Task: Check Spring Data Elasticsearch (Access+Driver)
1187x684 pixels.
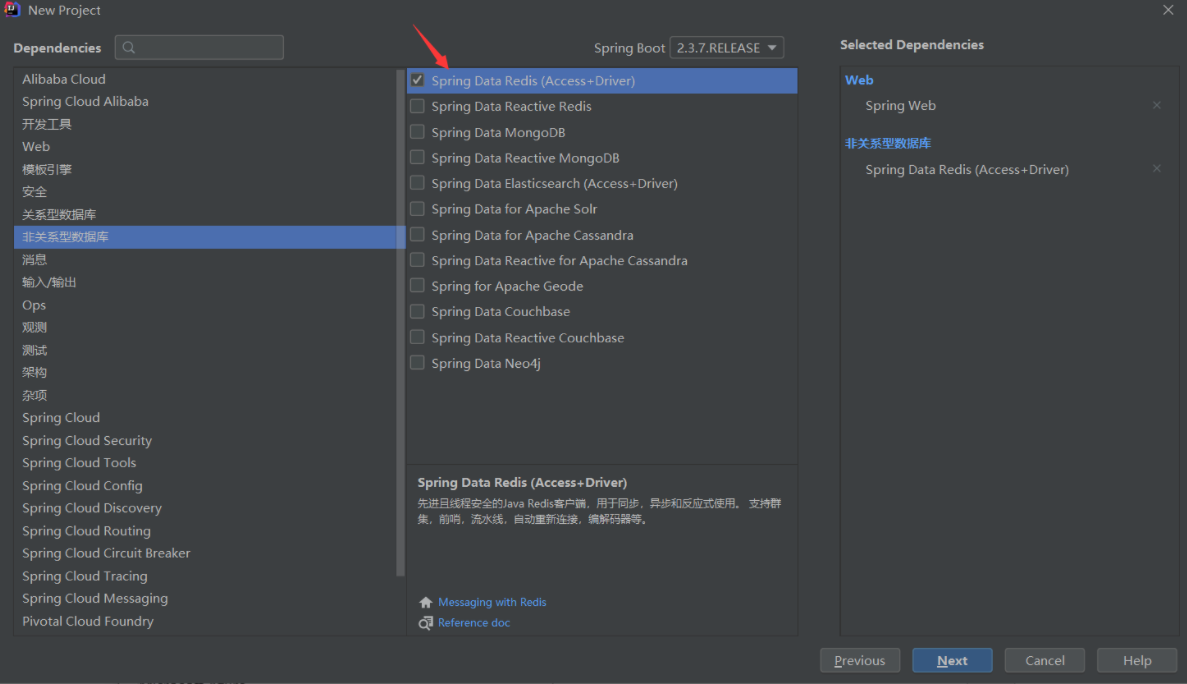Action: click(x=417, y=183)
